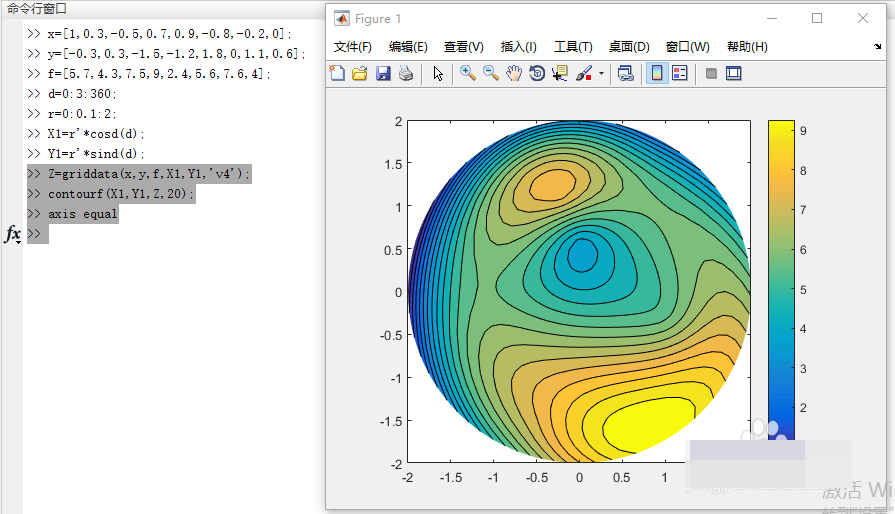This screenshot has width=895, height=514.
Task: Open the 编辑(E) menu
Action: [x=408, y=47]
